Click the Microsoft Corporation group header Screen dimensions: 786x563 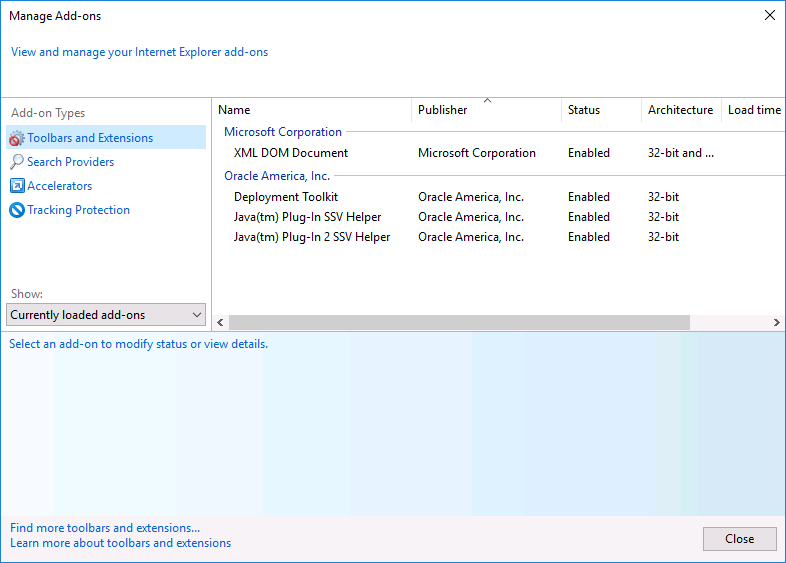coord(283,132)
